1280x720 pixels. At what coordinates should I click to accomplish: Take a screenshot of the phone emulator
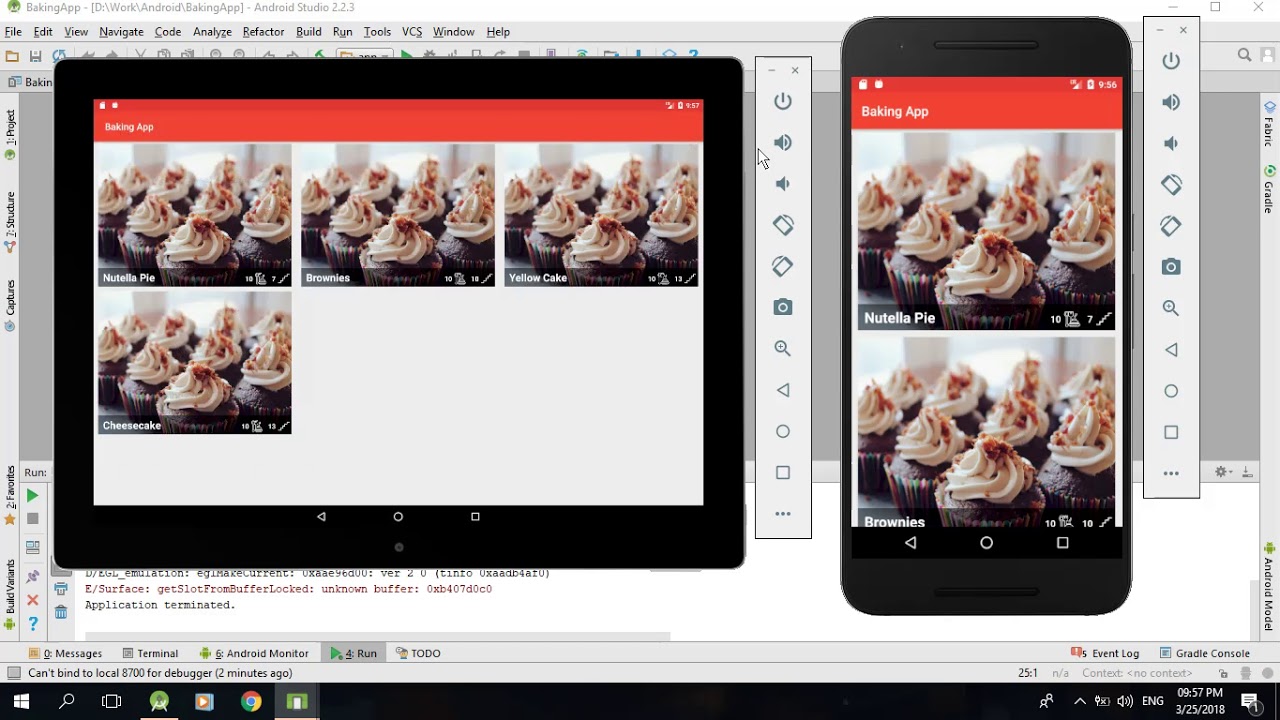tap(1171, 267)
